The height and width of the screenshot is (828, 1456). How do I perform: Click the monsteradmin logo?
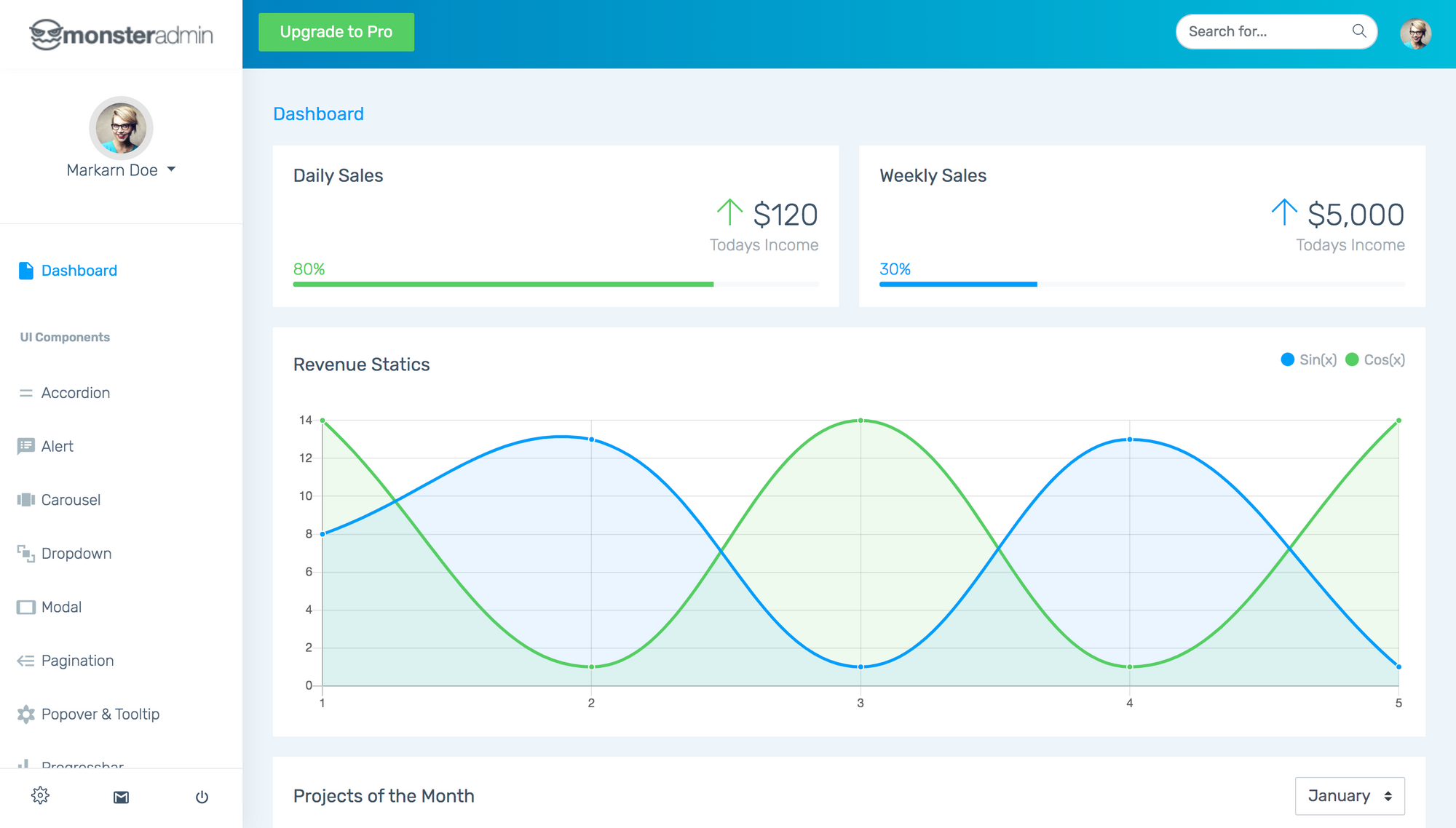[x=121, y=34]
